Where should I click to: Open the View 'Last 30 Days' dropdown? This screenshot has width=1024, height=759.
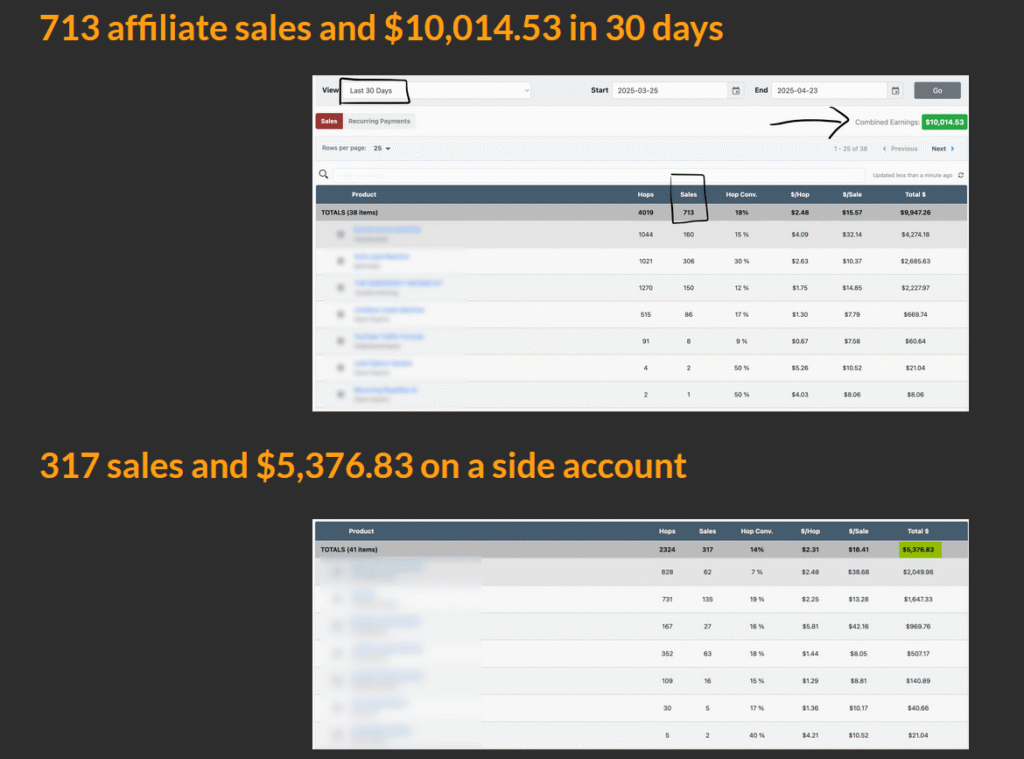point(436,90)
